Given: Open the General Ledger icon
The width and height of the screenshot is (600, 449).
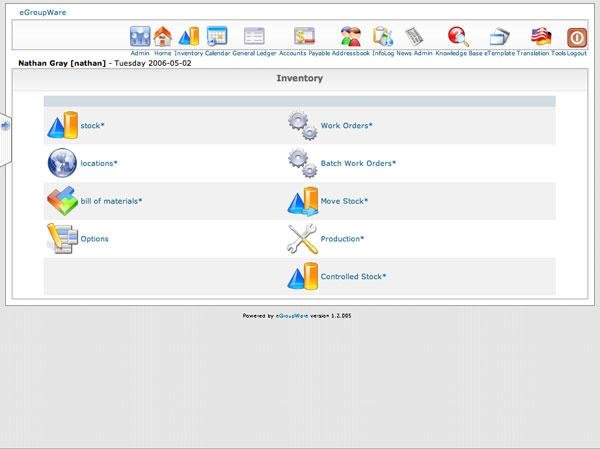Looking at the screenshot, I should click(x=254, y=36).
